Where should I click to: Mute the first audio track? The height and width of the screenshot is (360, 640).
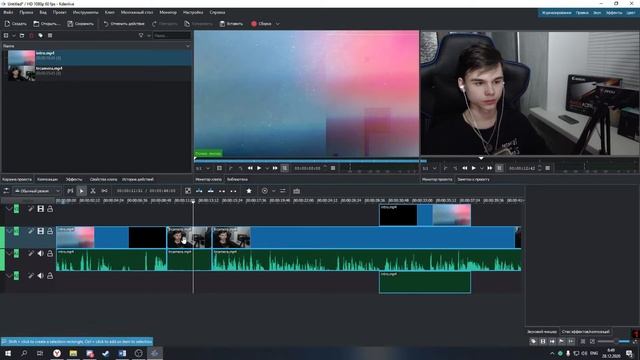[x=40, y=253]
